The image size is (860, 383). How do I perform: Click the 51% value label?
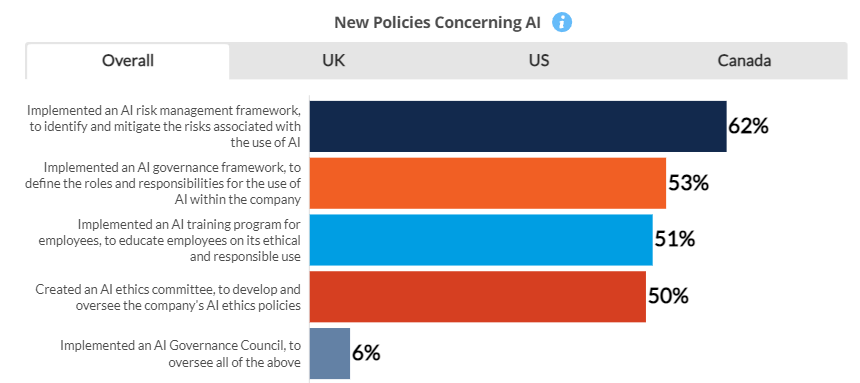[675, 240]
